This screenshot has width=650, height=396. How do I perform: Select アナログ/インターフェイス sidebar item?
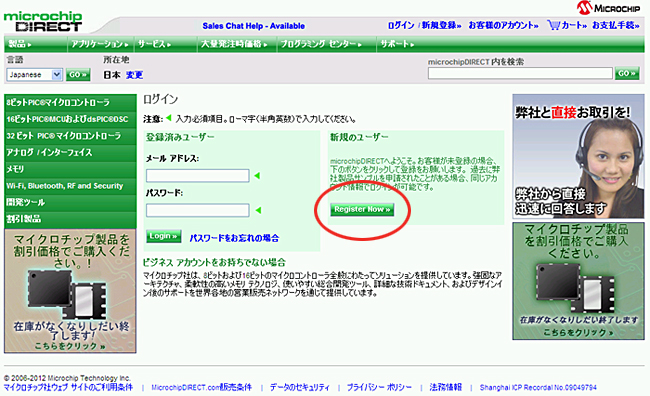pos(70,152)
